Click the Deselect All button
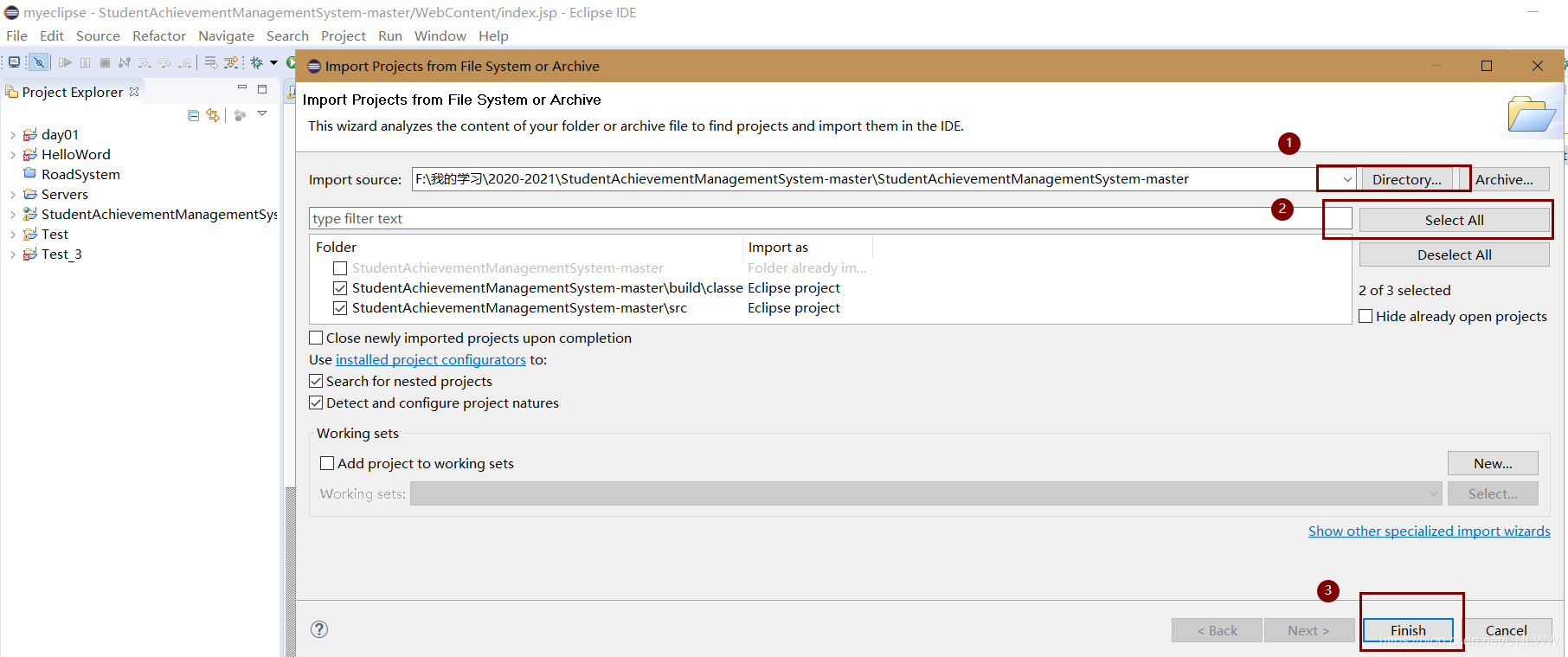The width and height of the screenshot is (1568, 657). (x=1454, y=254)
